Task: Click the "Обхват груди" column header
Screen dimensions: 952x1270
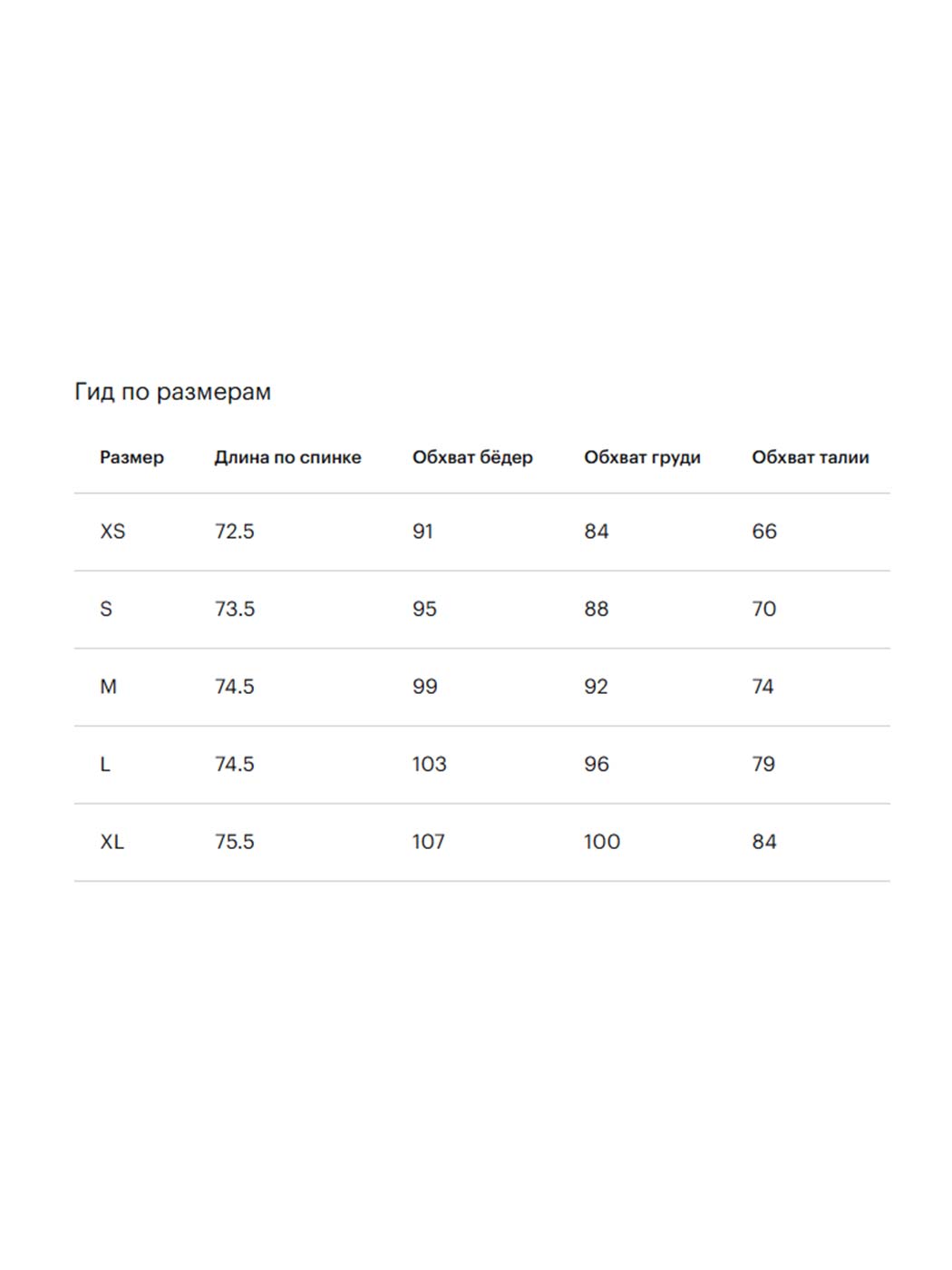Action: click(642, 457)
